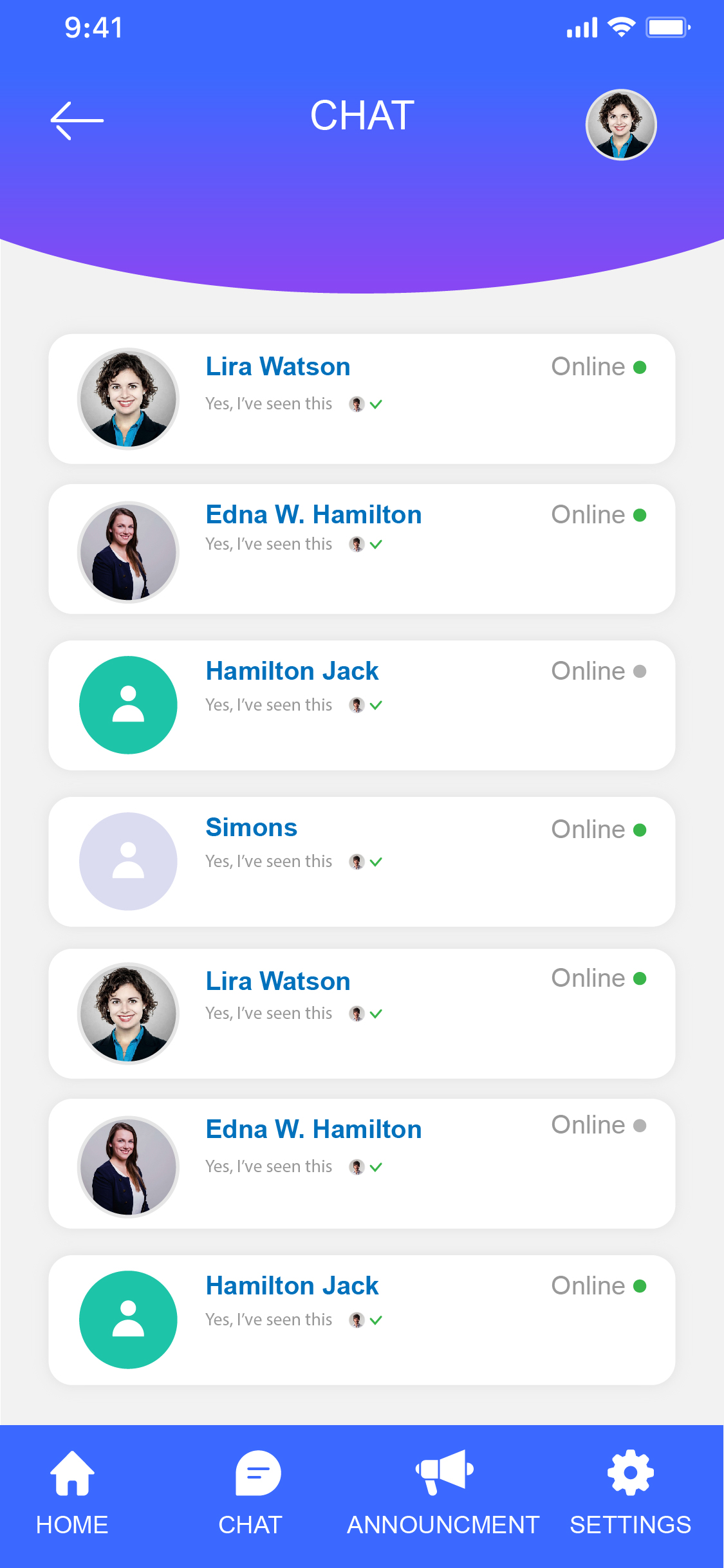Open the Simons conversation name

[x=252, y=828]
